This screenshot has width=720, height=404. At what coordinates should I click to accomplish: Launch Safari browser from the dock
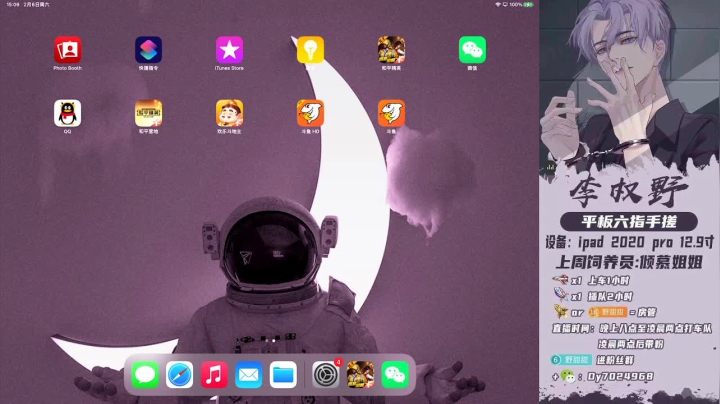180,375
